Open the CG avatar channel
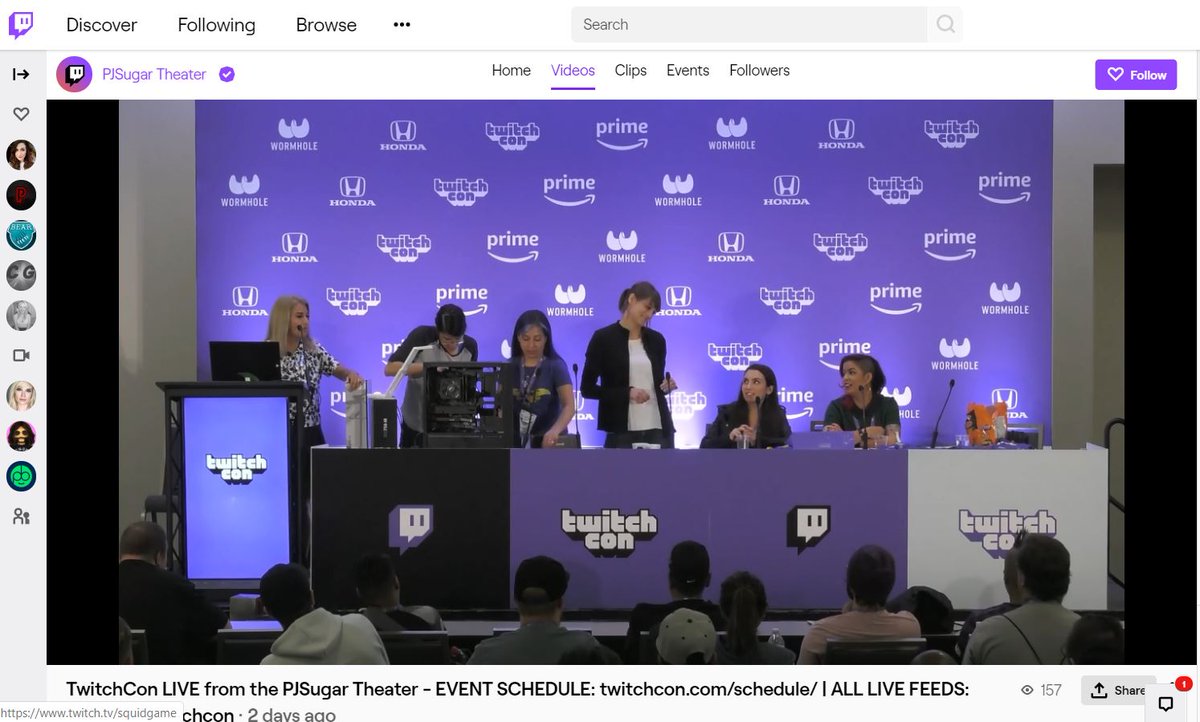1200x722 pixels. (x=21, y=275)
